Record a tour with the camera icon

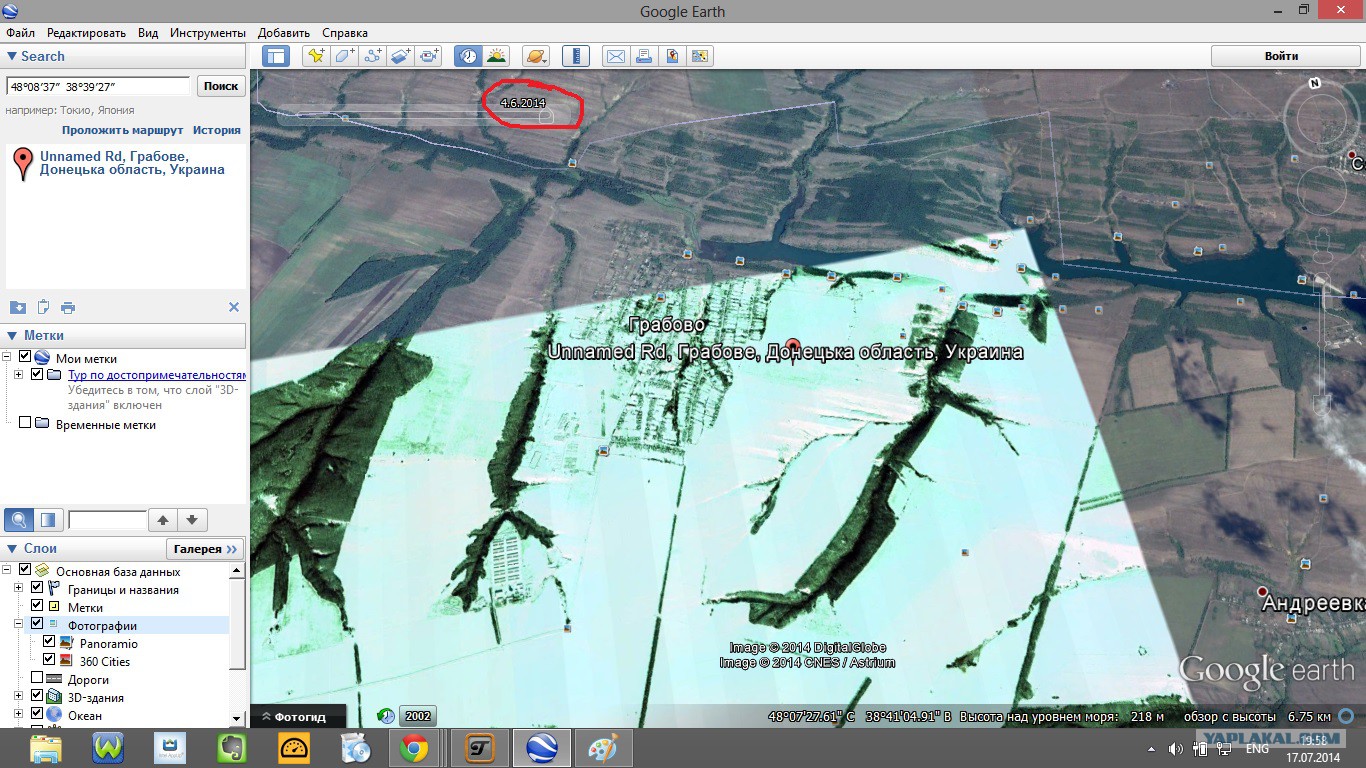pos(430,56)
